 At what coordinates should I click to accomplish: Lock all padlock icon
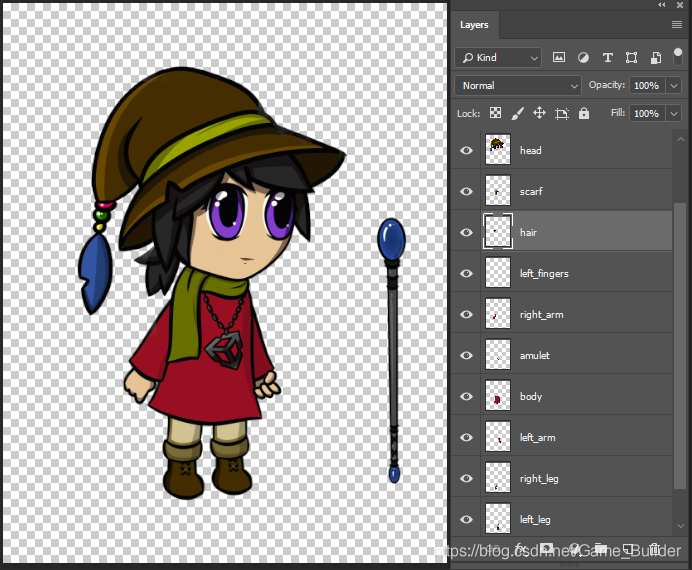pyautogui.click(x=583, y=113)
